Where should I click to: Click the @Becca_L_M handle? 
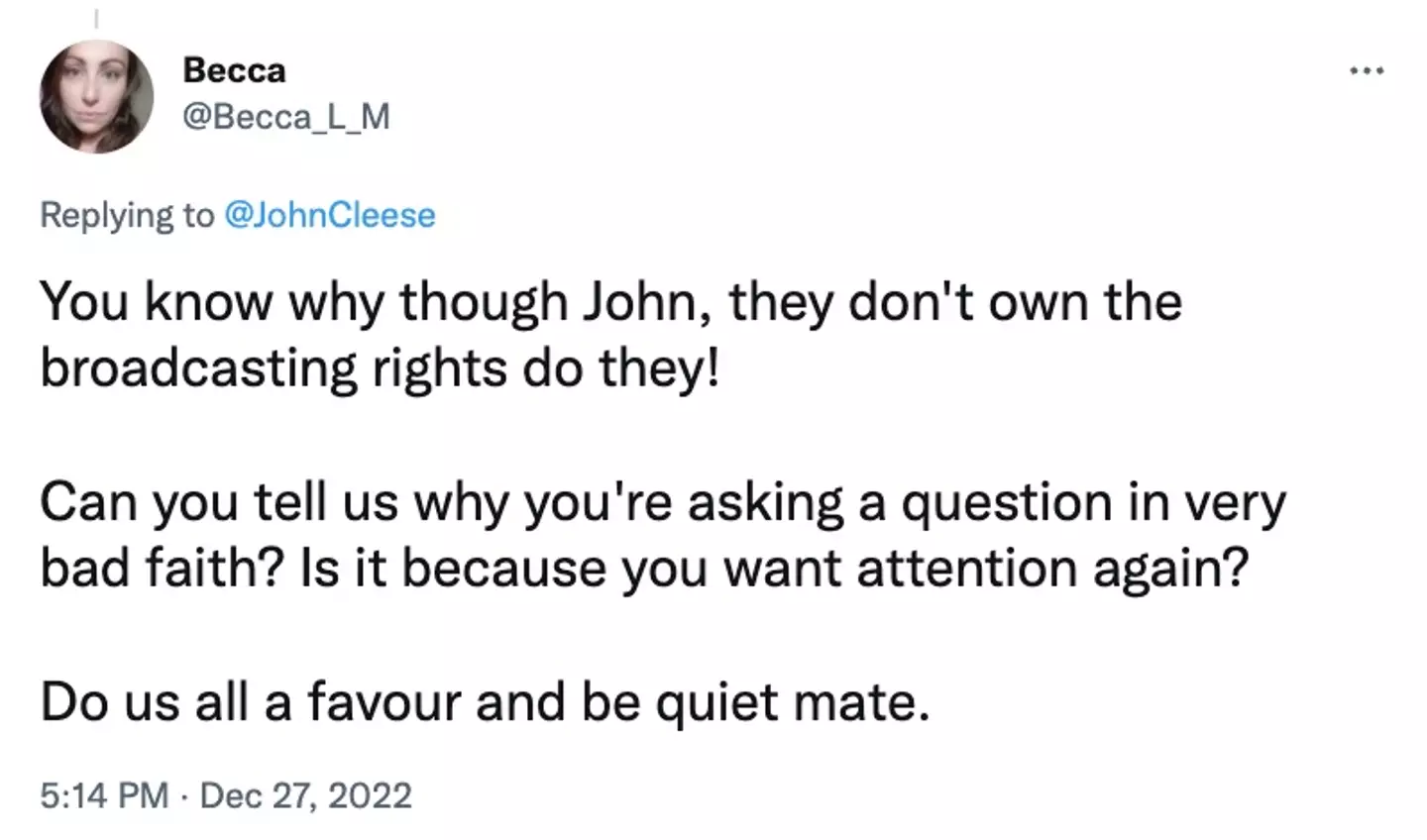(x=286, y=117)
